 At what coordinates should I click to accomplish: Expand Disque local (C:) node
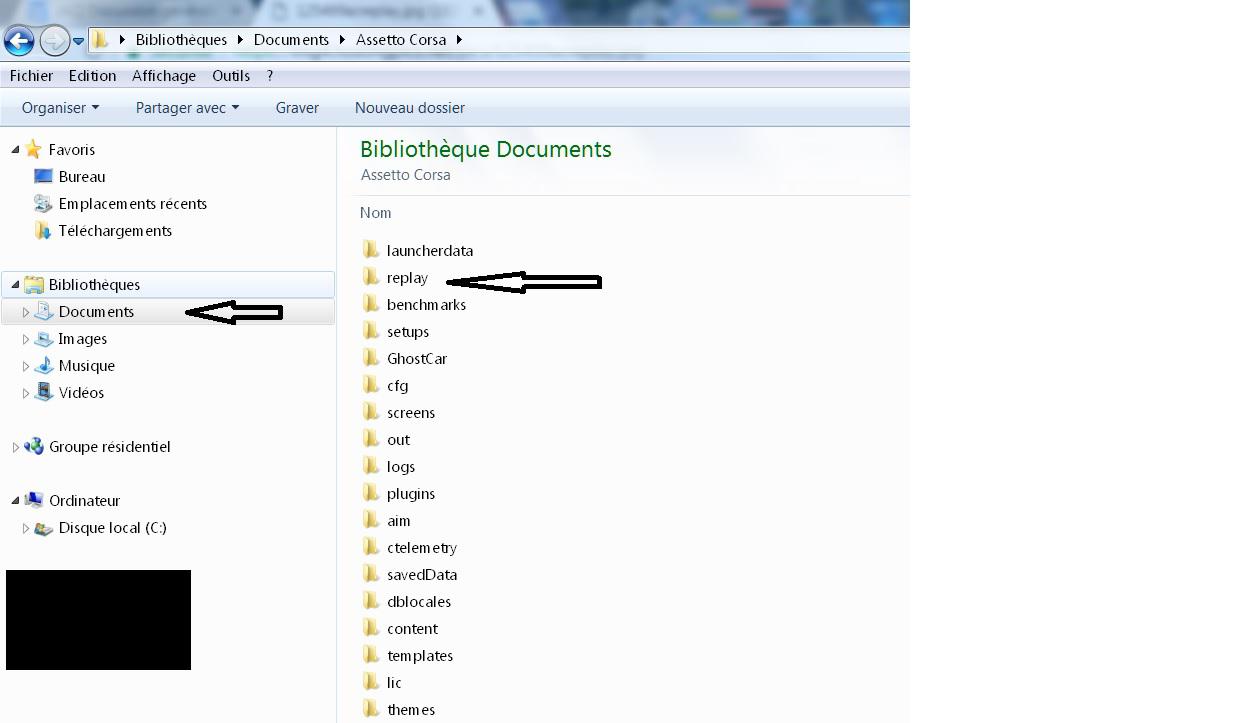26,528
